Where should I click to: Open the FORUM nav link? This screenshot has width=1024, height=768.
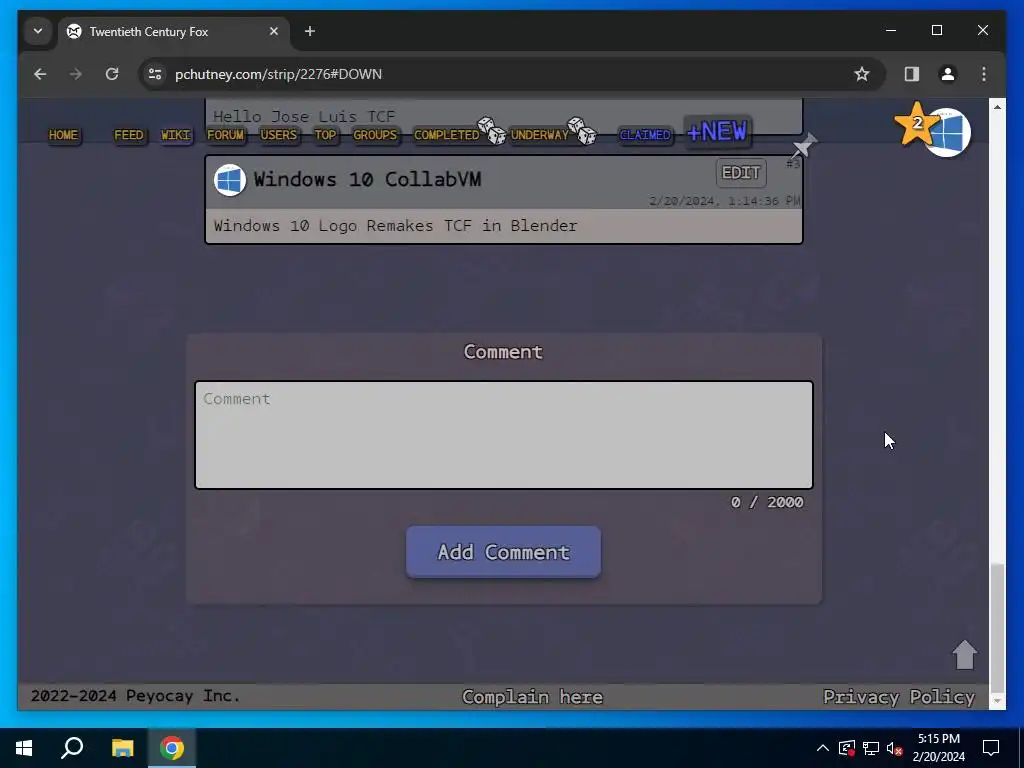click(225, 135)
